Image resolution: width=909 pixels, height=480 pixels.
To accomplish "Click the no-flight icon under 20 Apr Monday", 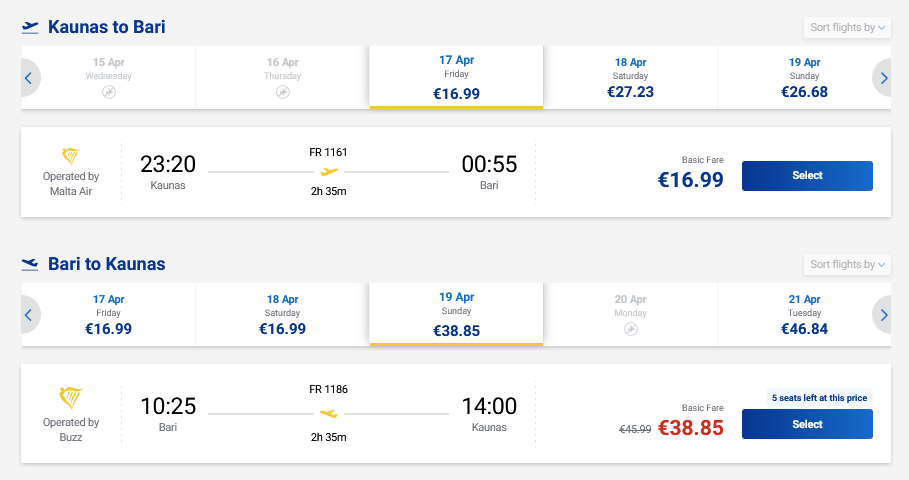I will point(631,329).
